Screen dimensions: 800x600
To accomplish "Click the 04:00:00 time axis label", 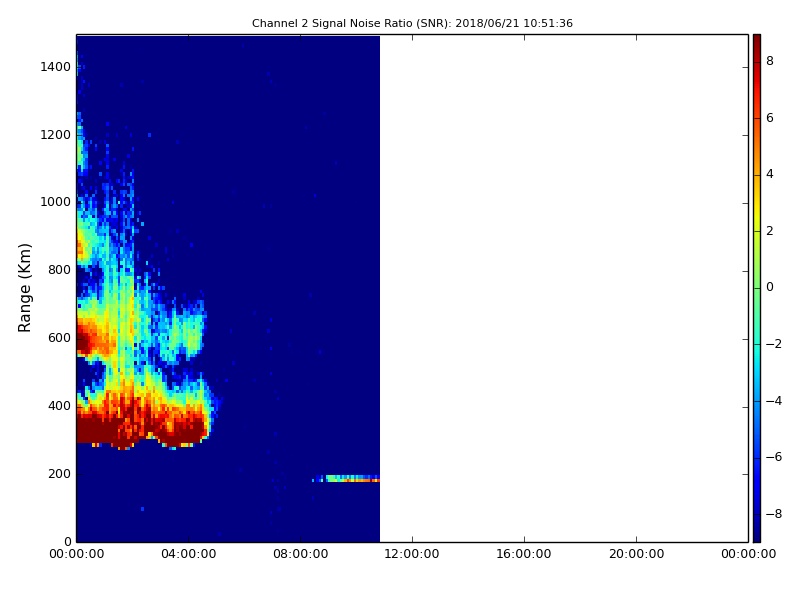I will (189, 554).
